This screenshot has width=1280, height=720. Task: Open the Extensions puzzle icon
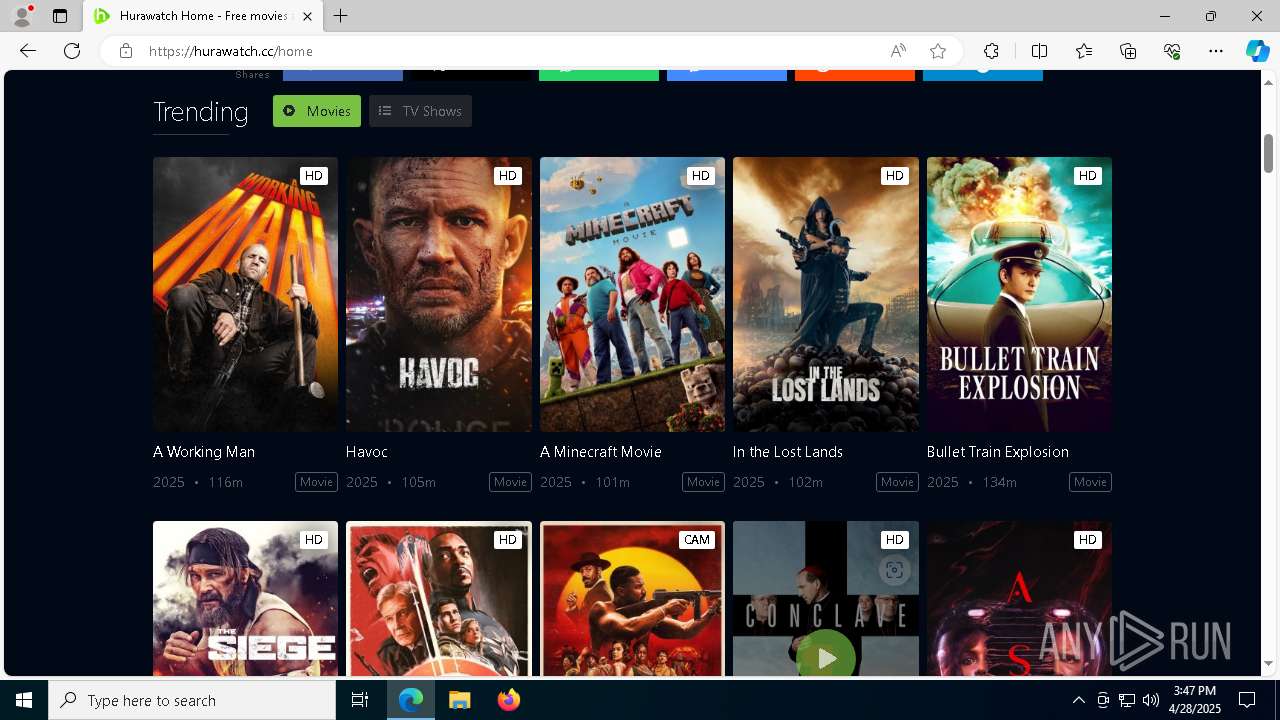click(991, 51)
